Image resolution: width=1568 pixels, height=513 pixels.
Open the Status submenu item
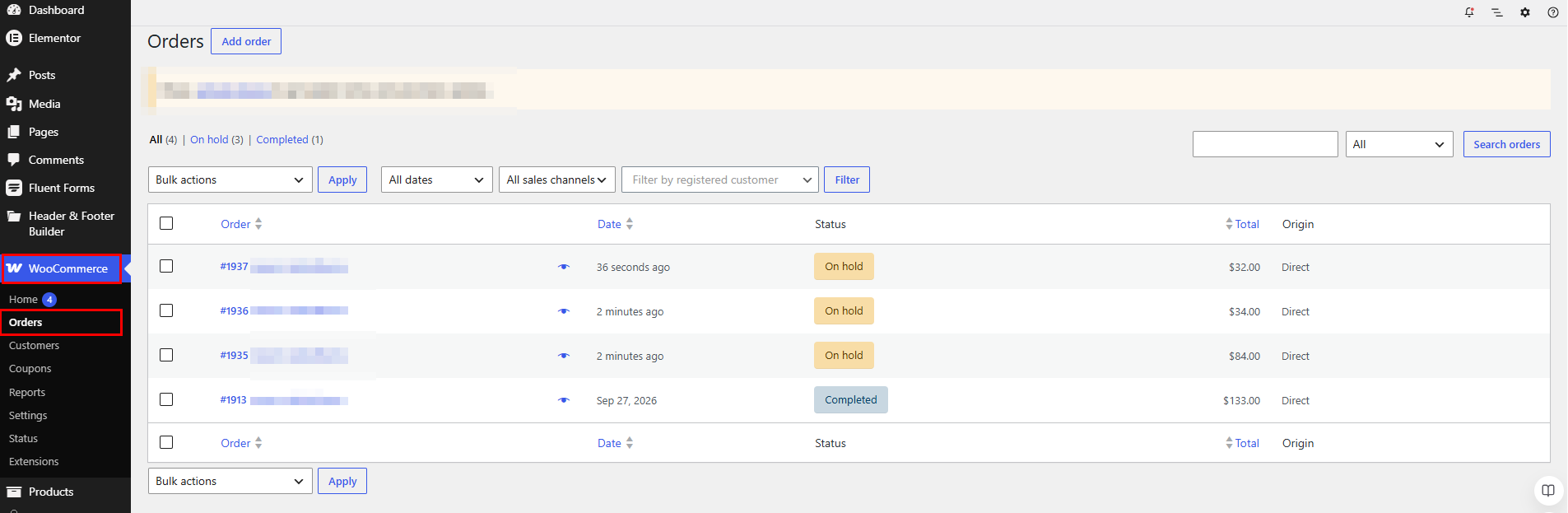(23, 439)
